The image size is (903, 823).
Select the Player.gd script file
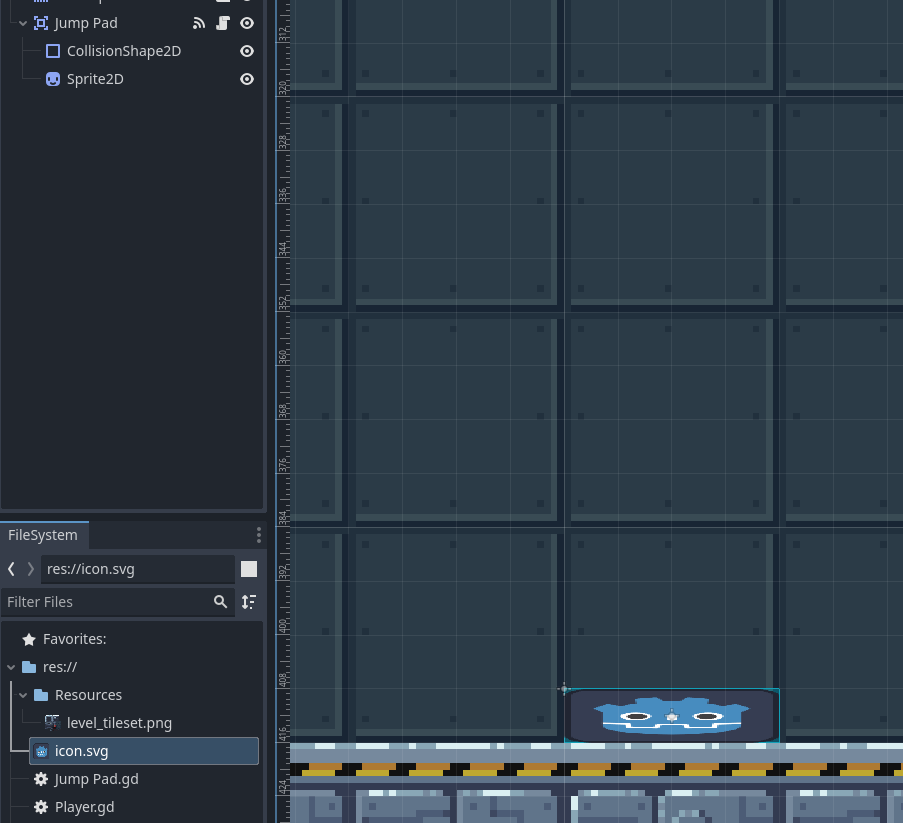85,807
